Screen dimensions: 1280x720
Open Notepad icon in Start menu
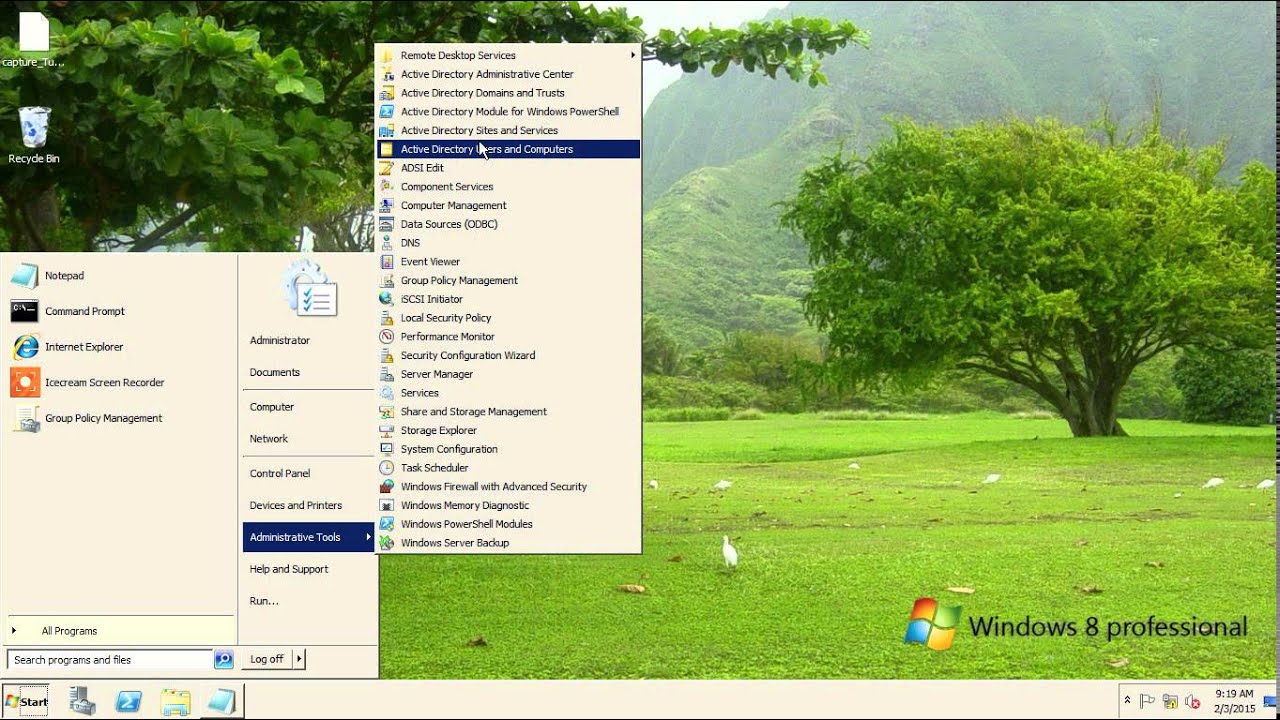click(x=25, y=276)
